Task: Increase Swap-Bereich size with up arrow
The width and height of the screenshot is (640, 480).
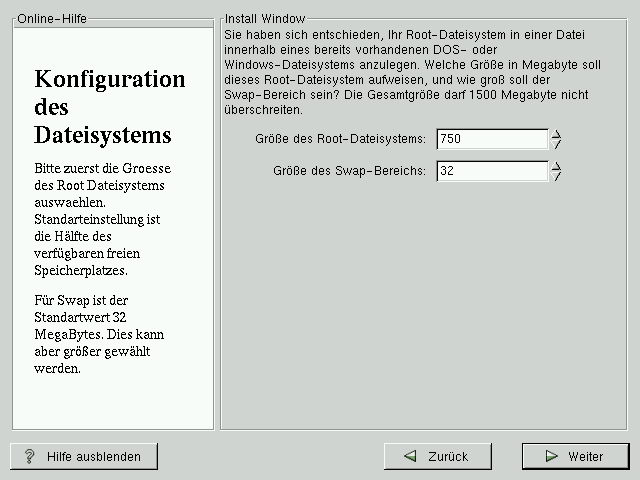Action: [557, 166]
